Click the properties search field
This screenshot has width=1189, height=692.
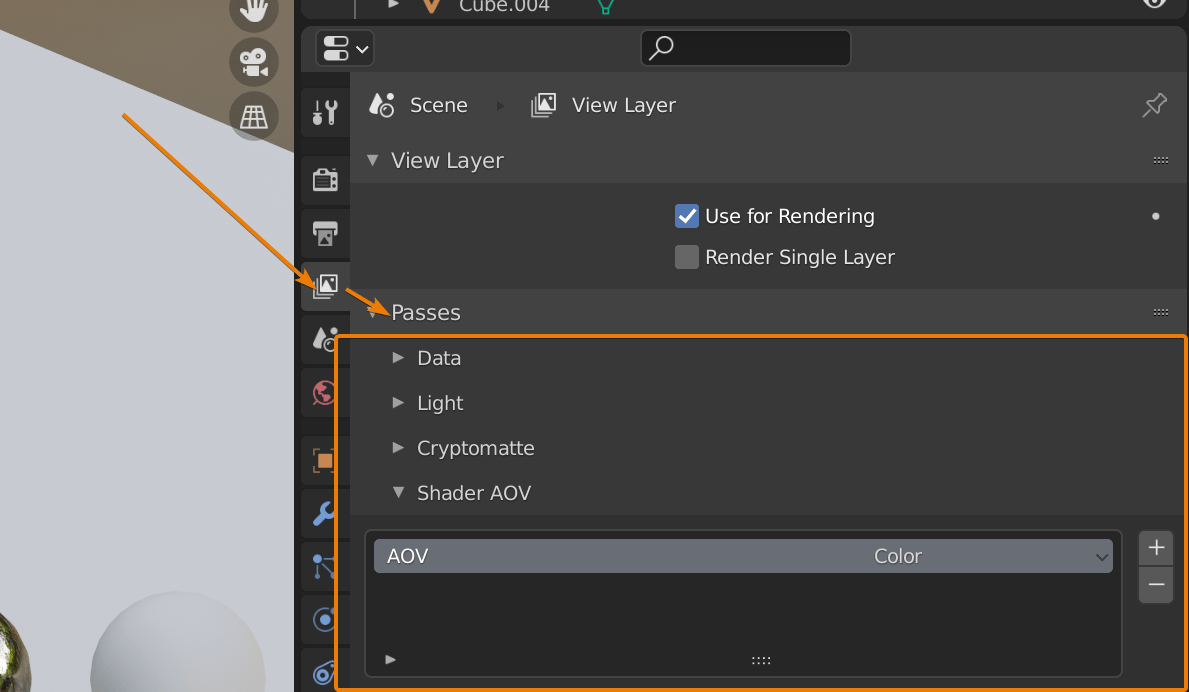click(745, 47)
